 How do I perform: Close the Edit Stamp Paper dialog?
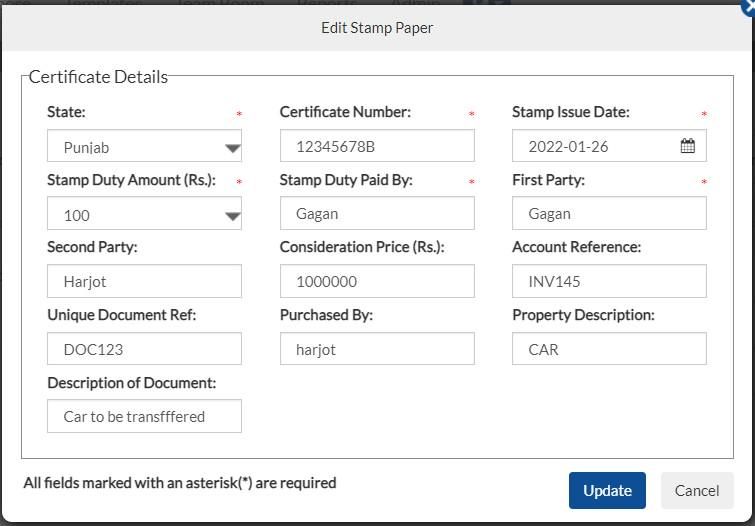[x=749, y=8]
